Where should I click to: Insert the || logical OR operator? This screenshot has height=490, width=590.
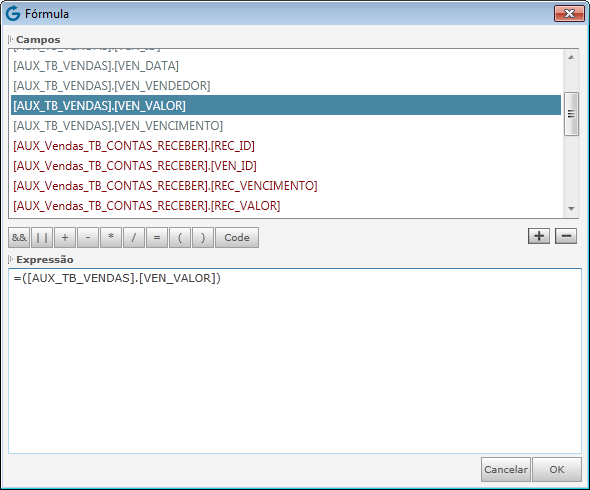[42, 237]
